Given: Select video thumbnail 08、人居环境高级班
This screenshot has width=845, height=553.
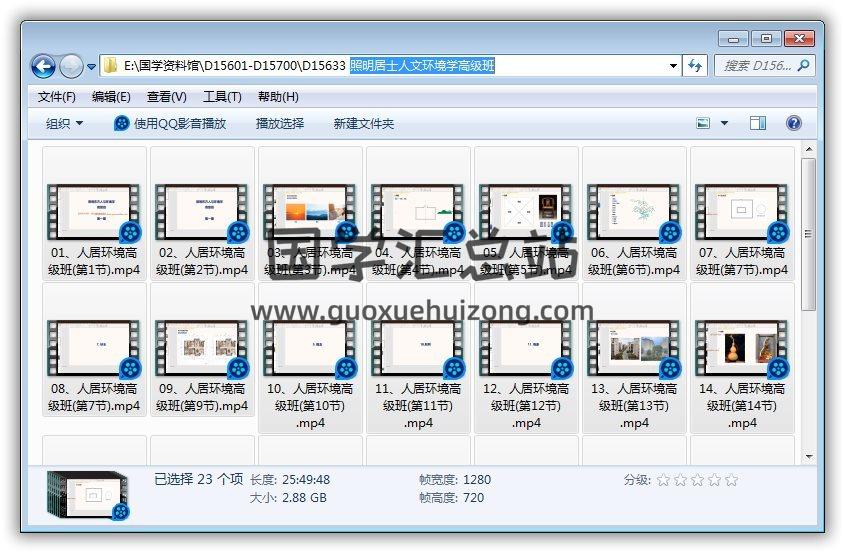Looking at the screenshot, I should click(94, 348).
